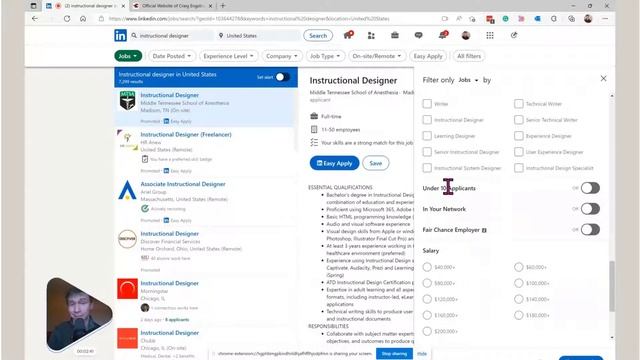Viewport: 640px width, 360px height.
Task: Open the red extension icon in browser toolbar
Action: tap(490, 19)
